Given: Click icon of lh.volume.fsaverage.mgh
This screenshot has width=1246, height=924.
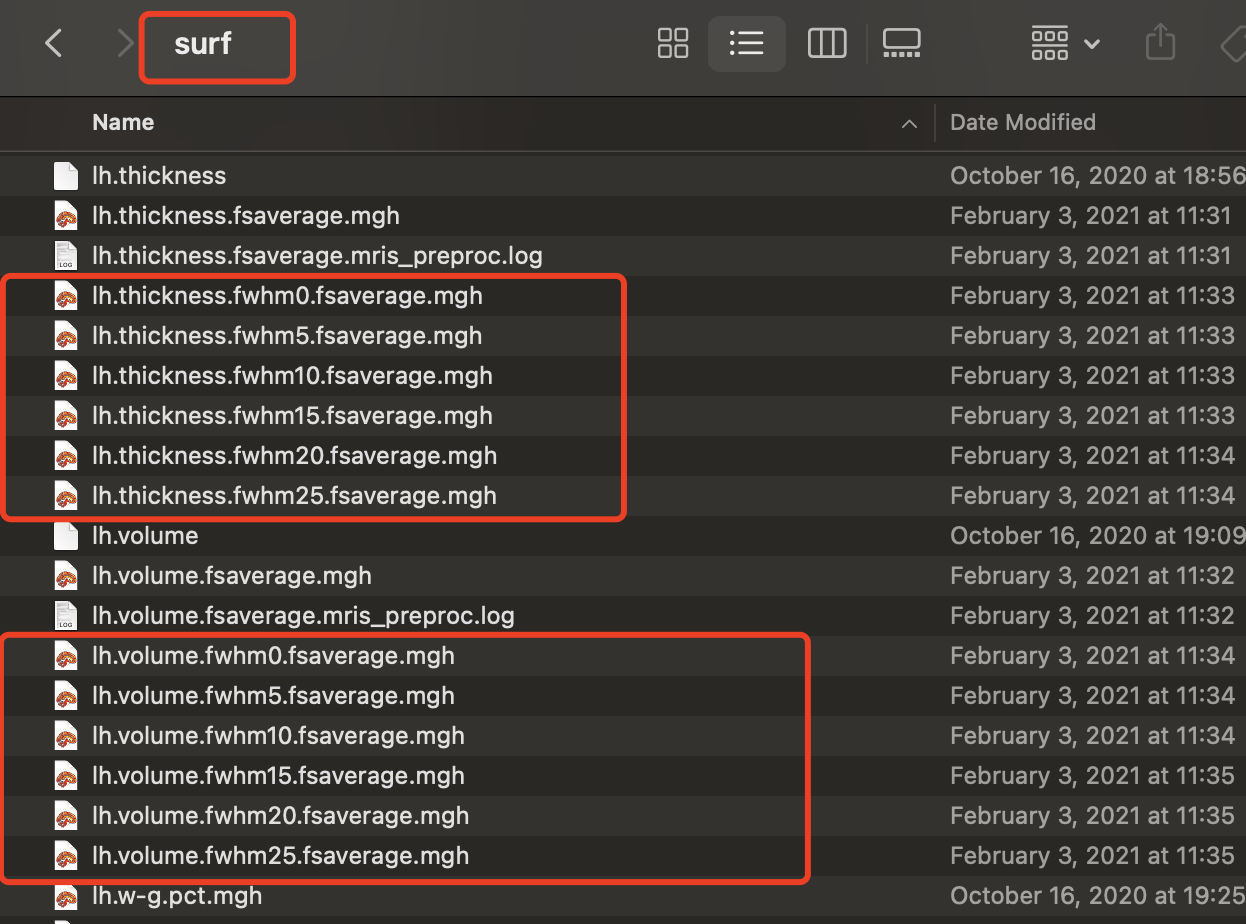Looking at the screenshot, I should click(x=66, y=576).
